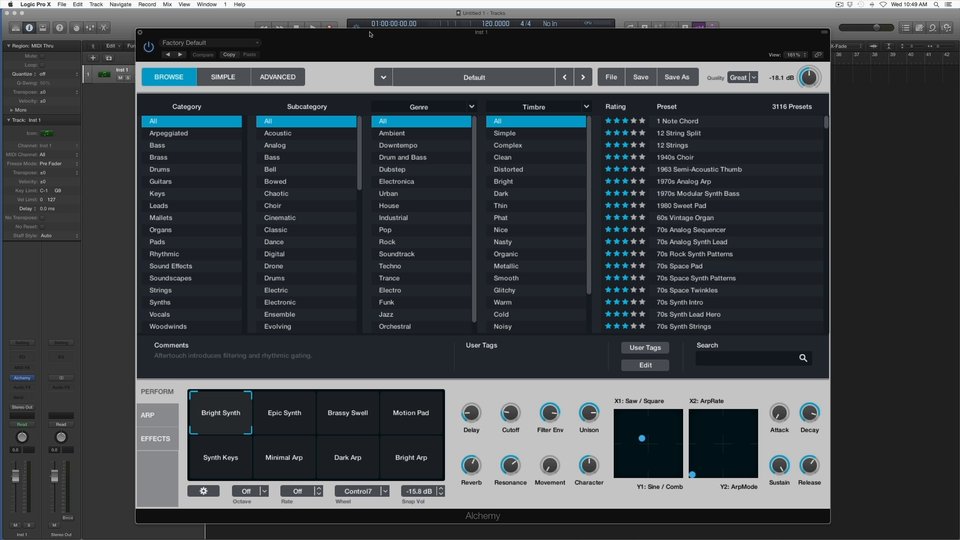Go to previous preset with left chevron
This screenshot has height=540, width=960.
pyautogui.click(x=564, y=77)
